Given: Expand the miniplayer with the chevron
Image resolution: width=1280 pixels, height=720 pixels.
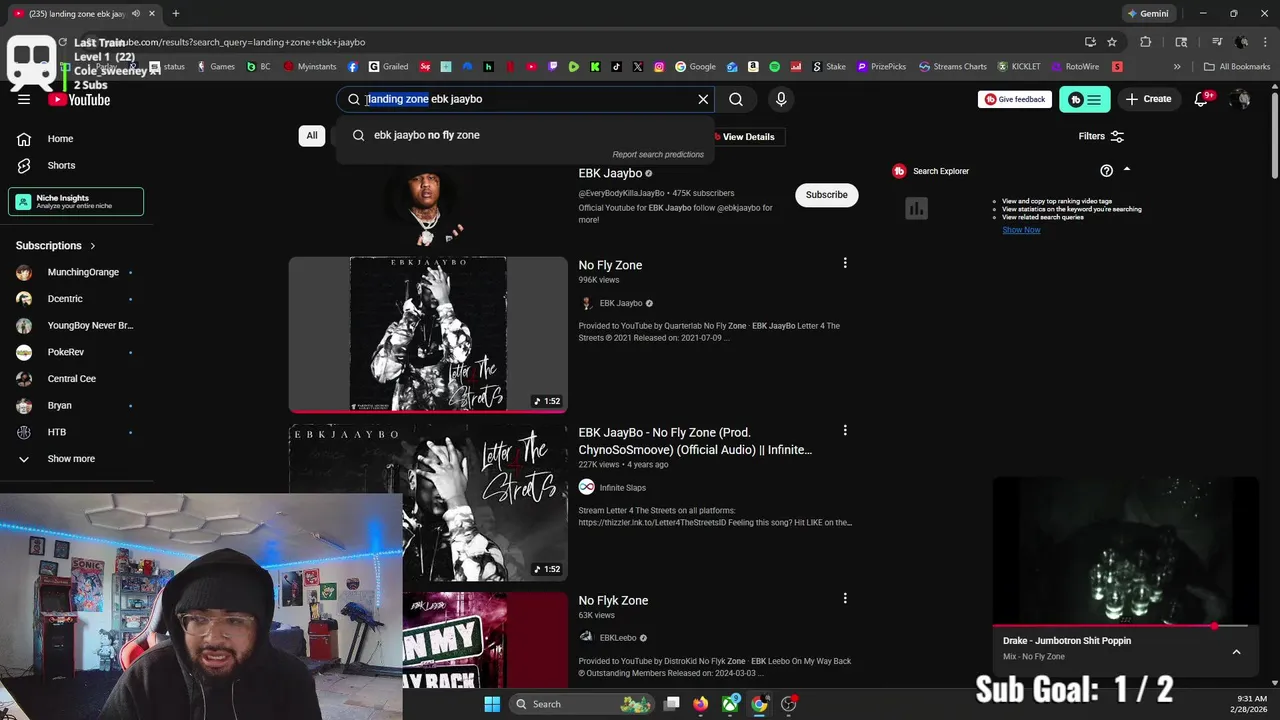Looking at the screenshot, I should tap(1236, 652).
